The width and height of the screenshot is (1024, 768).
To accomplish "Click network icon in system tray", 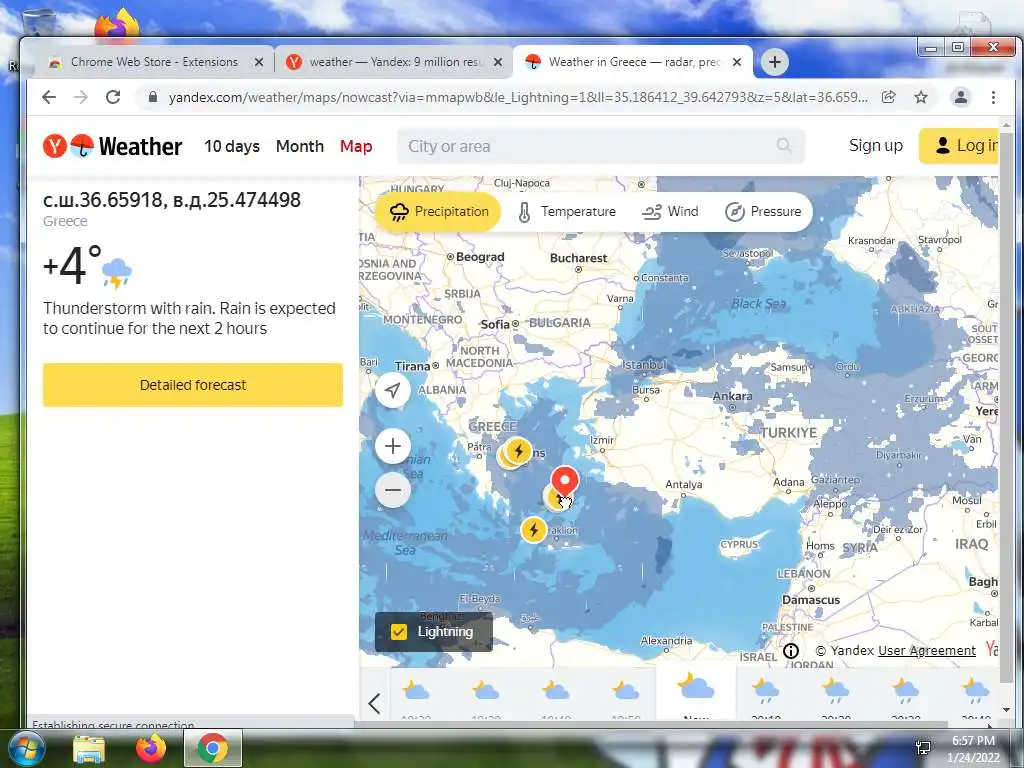I will 923,748.
